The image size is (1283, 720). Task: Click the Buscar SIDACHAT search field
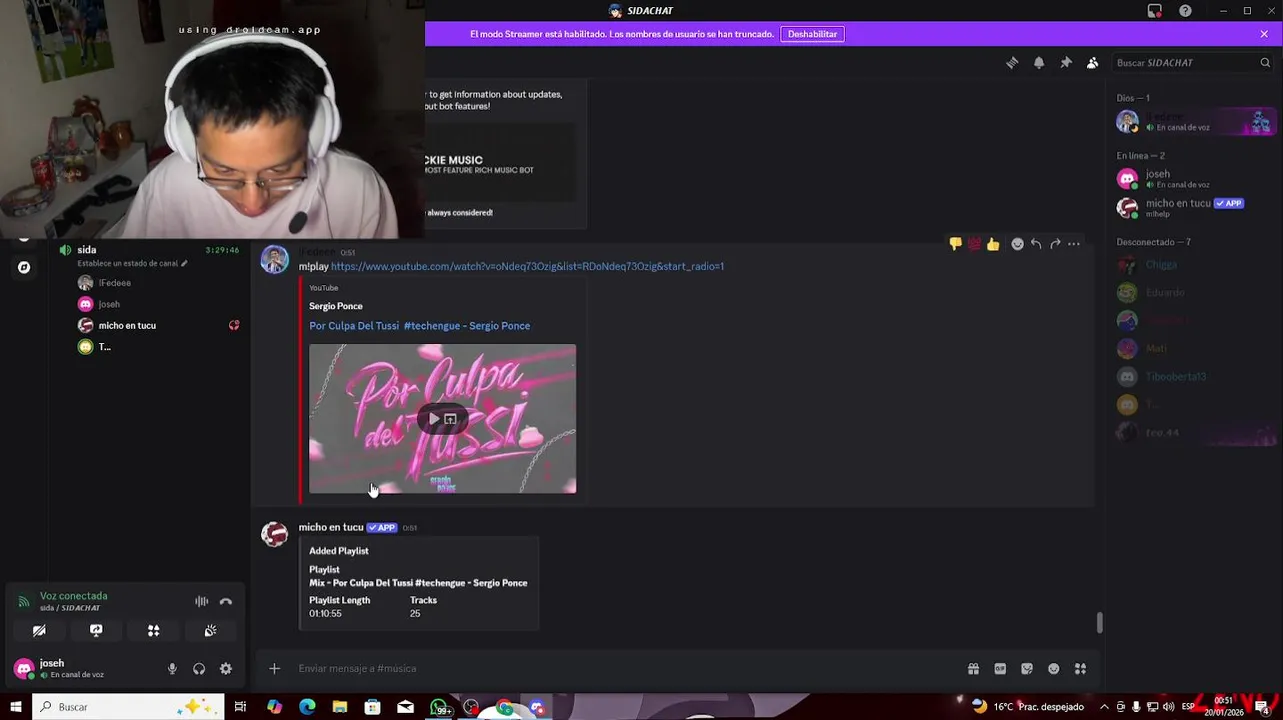pos(1193,63)
